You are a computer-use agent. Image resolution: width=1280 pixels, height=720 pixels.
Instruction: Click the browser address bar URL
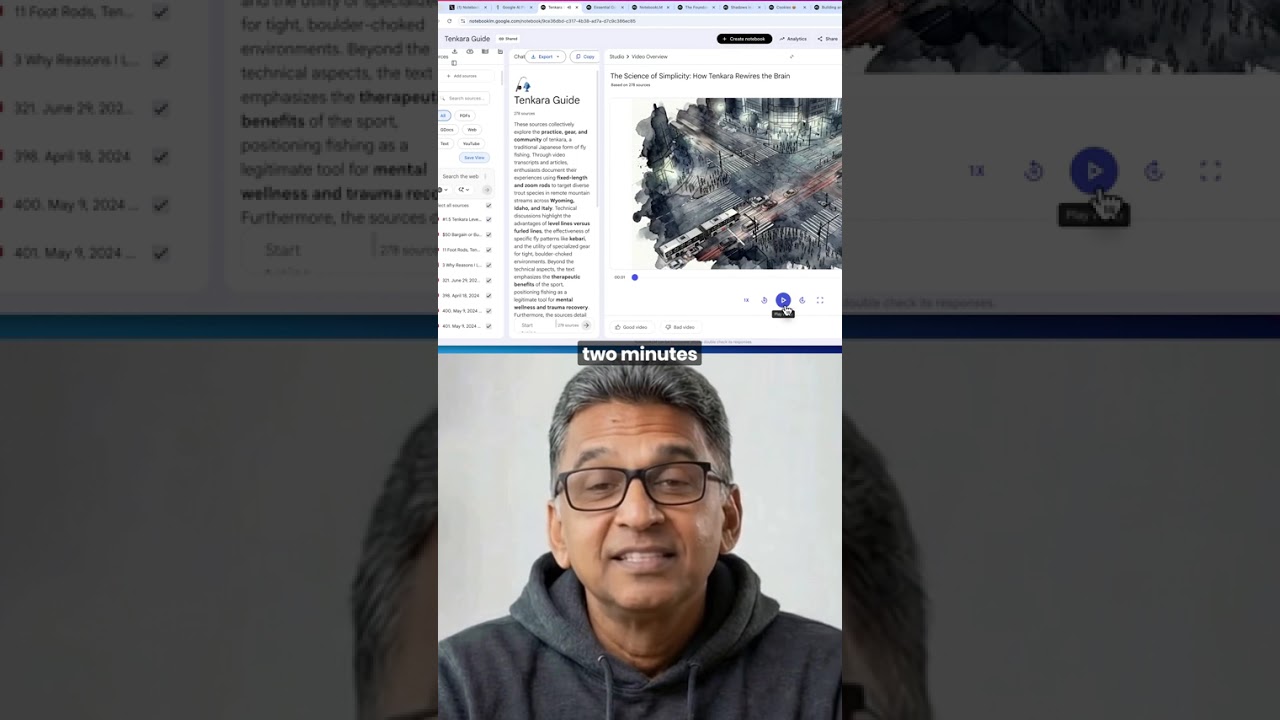click(x=552, y=21)
